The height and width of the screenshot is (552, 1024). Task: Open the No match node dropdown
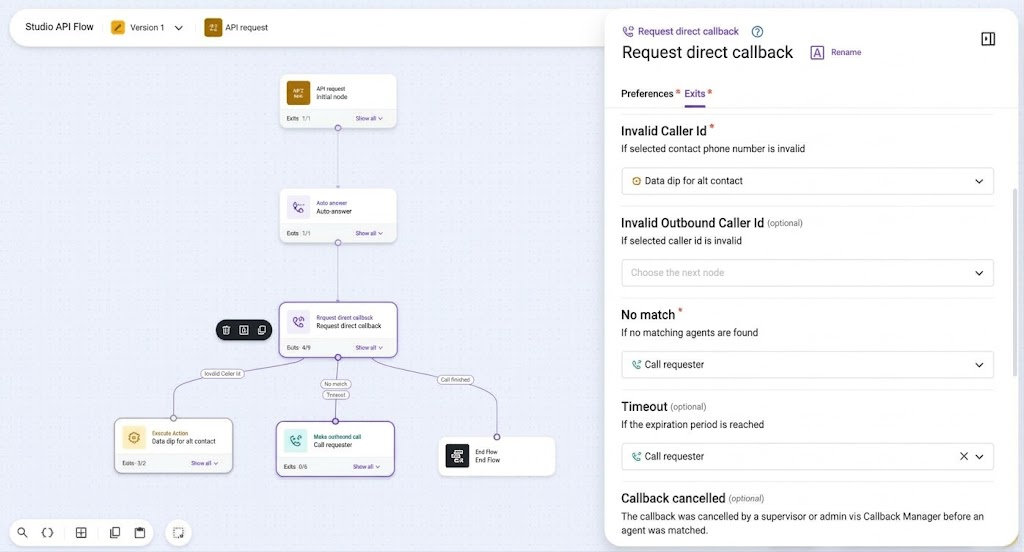coord(807,365)
